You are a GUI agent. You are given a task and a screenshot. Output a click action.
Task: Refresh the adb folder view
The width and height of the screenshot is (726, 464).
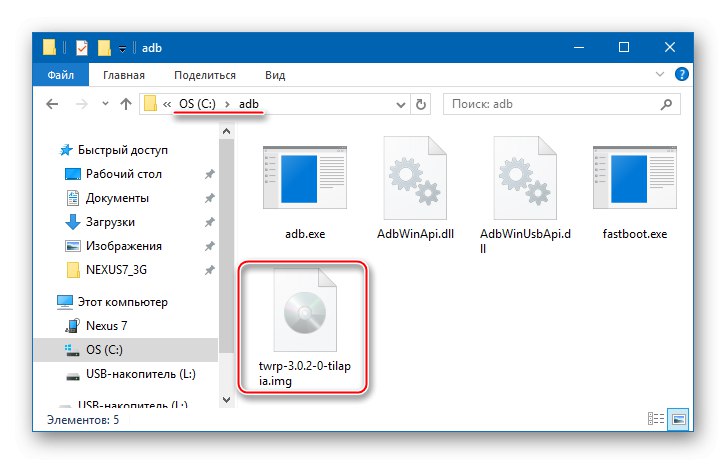420,105
